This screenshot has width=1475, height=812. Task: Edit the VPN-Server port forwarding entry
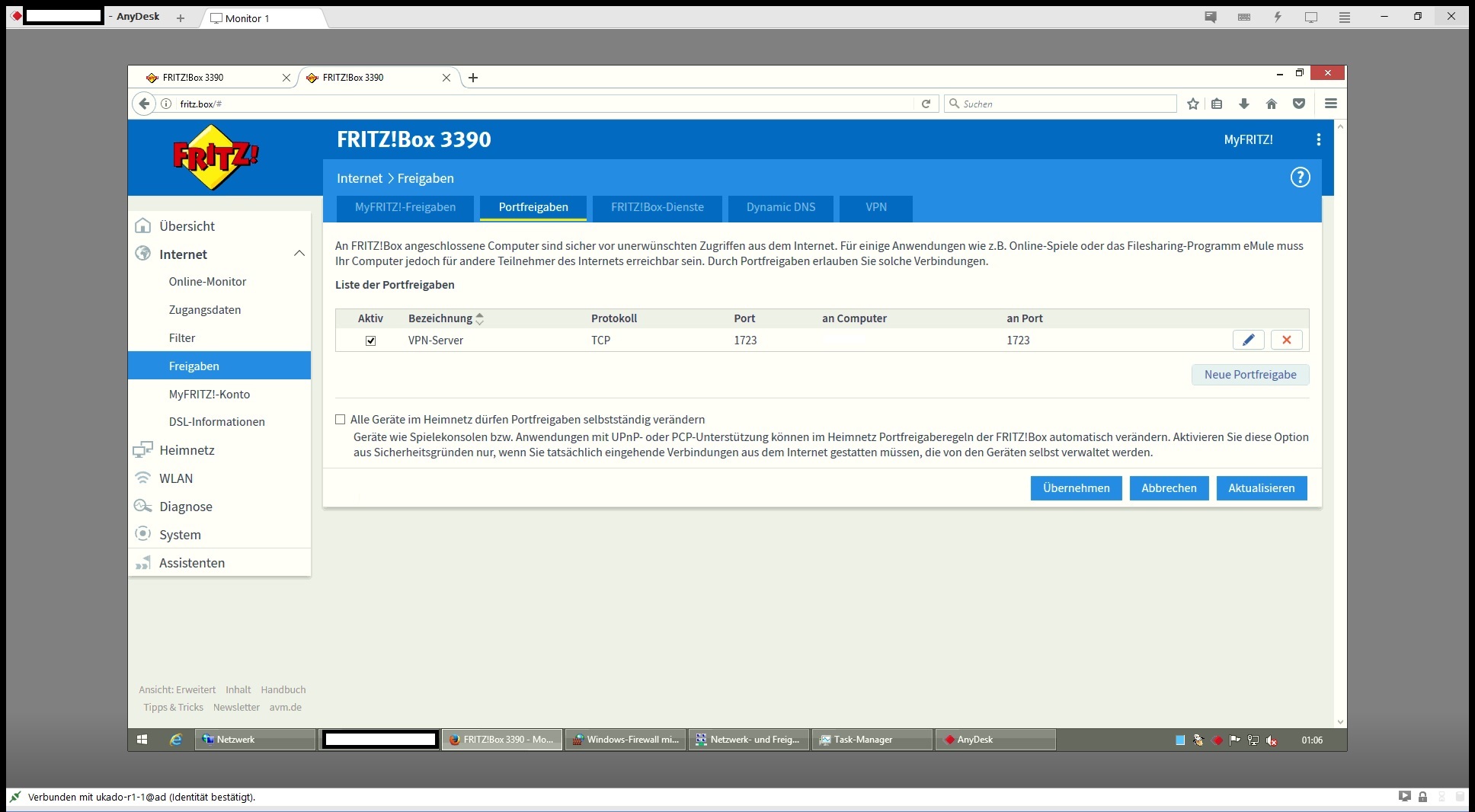1248,340
